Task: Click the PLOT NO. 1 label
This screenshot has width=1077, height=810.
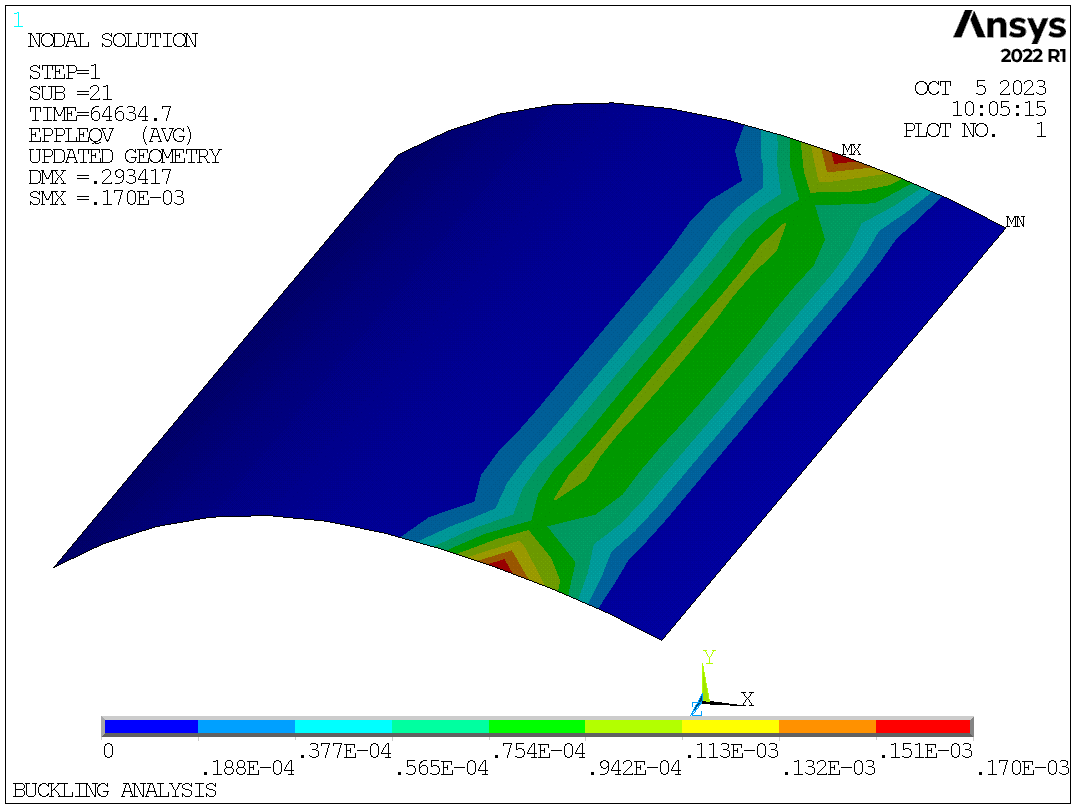Action: pos(974,130)
